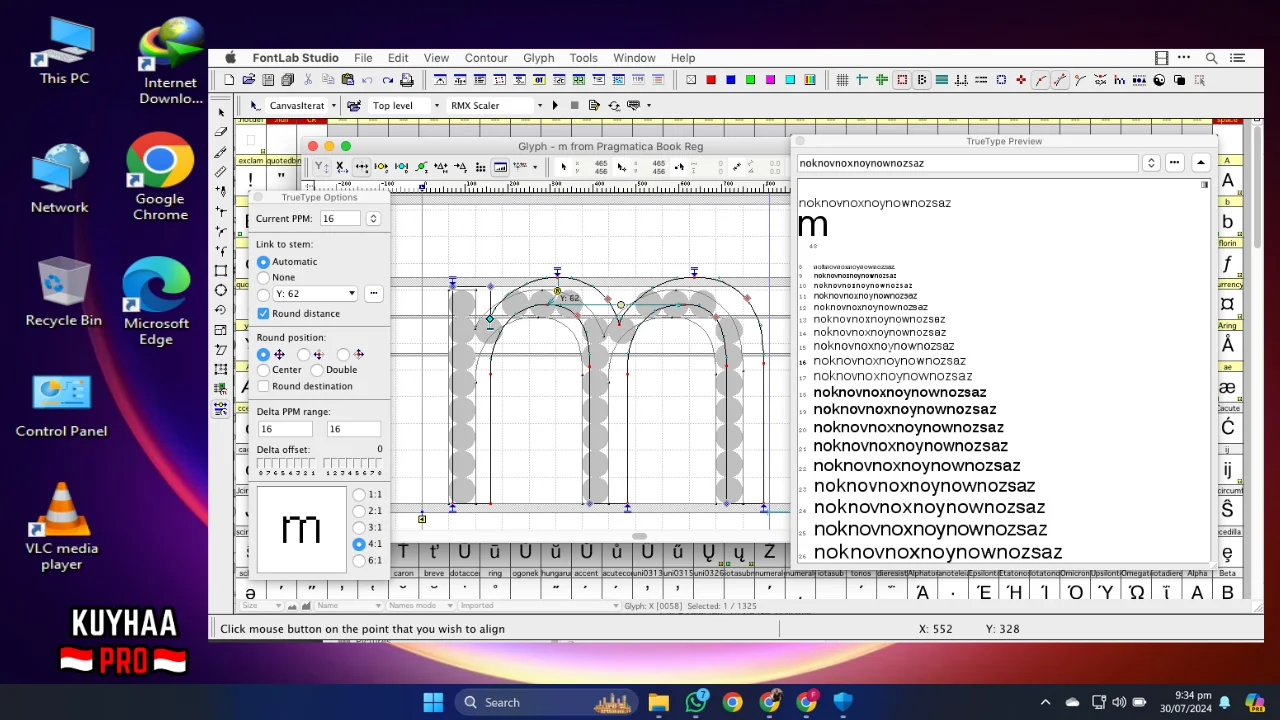Click the first Delta PPM range field
The width and height of the screenshot is (1280, 720).
tap(284, 429)
